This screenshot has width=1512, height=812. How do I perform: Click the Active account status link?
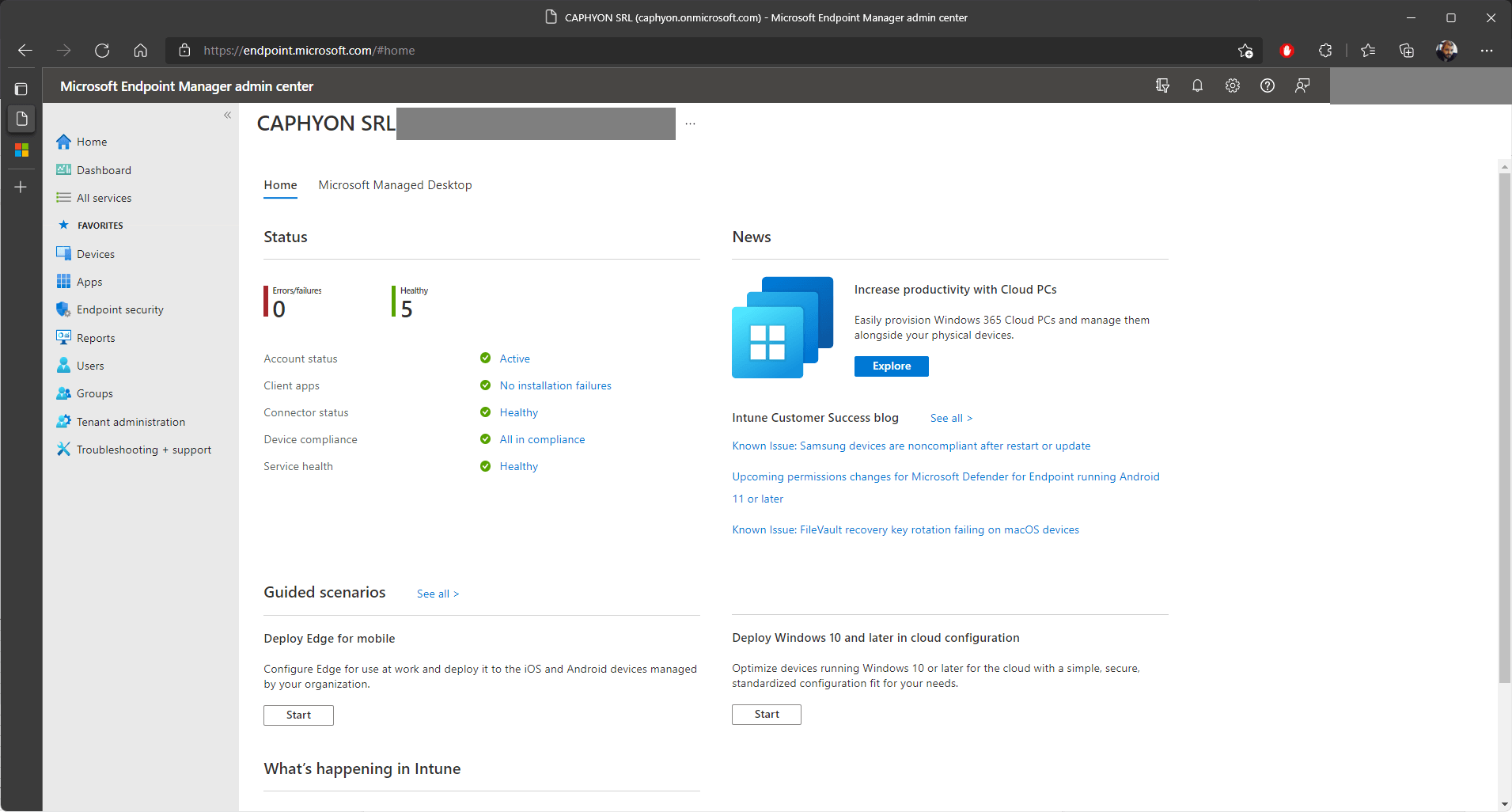pyautogui.click(x=514, y=359)
